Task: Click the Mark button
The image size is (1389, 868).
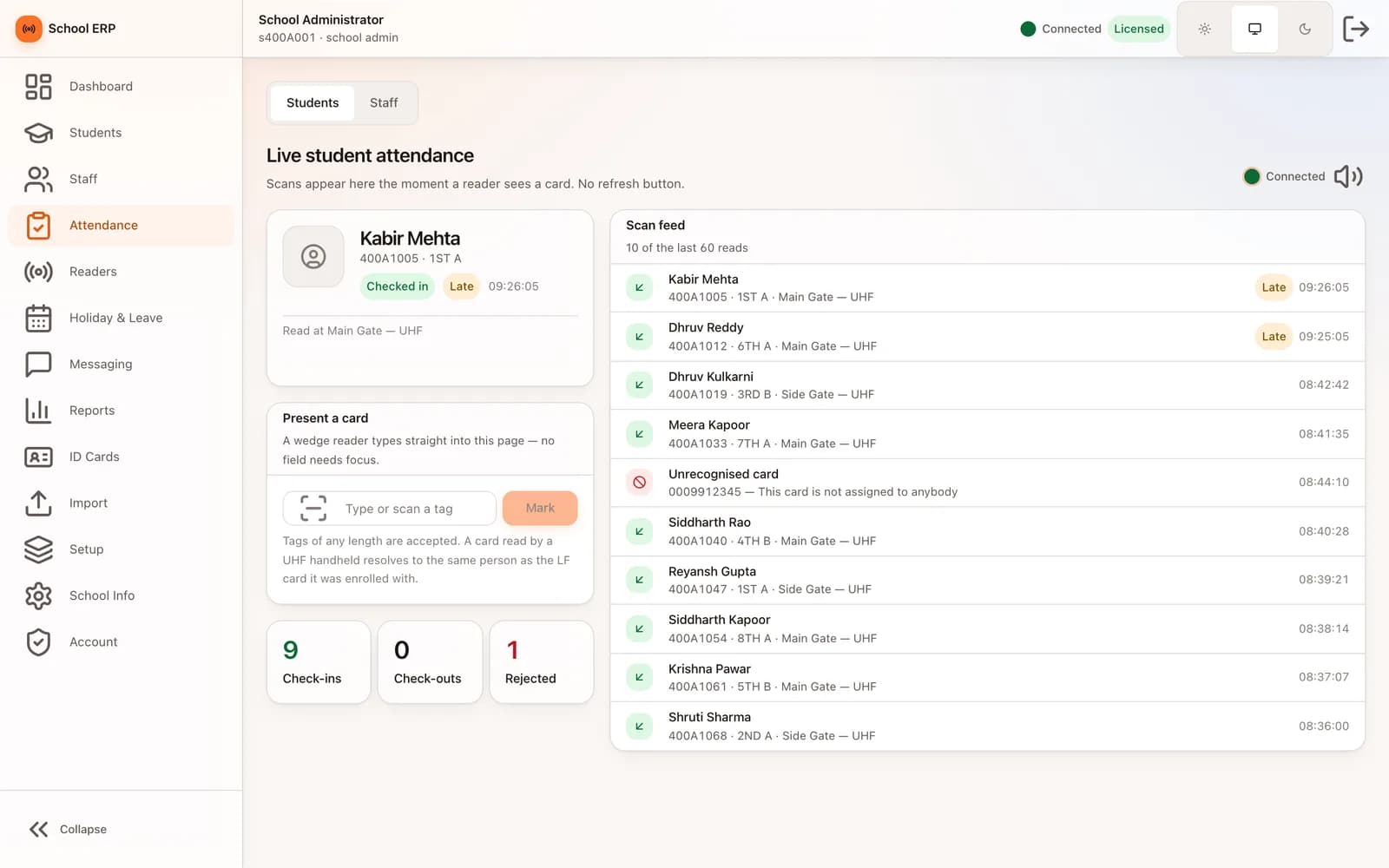Action: coord(540,508)
